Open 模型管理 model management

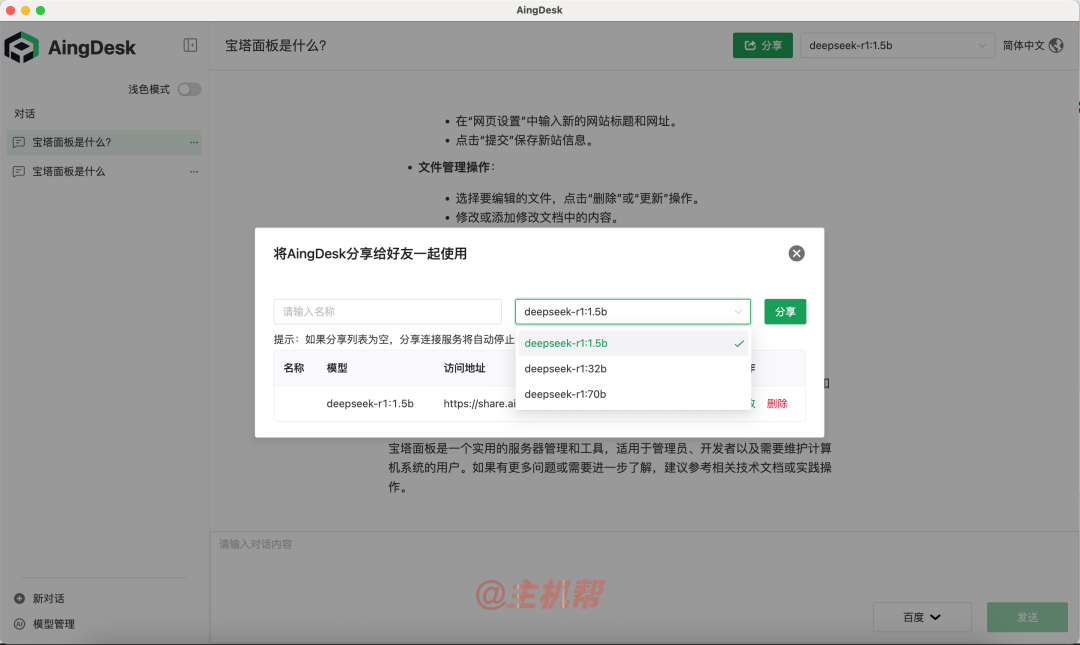tap(45, 624)
